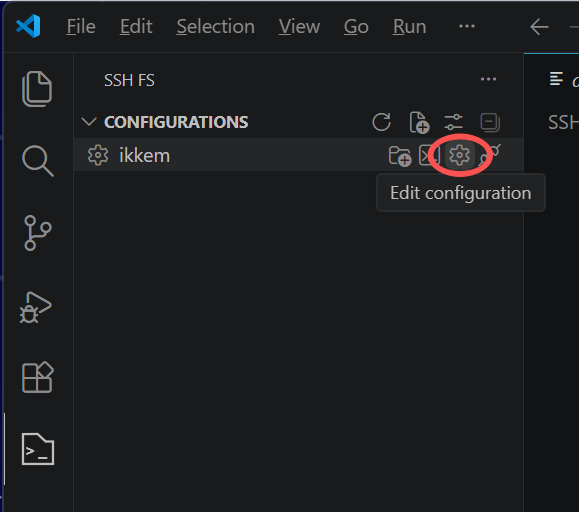This screenshot has width=579, height=512.
Task: Add ikkem as workspace folder
Action: pos(400,155)
